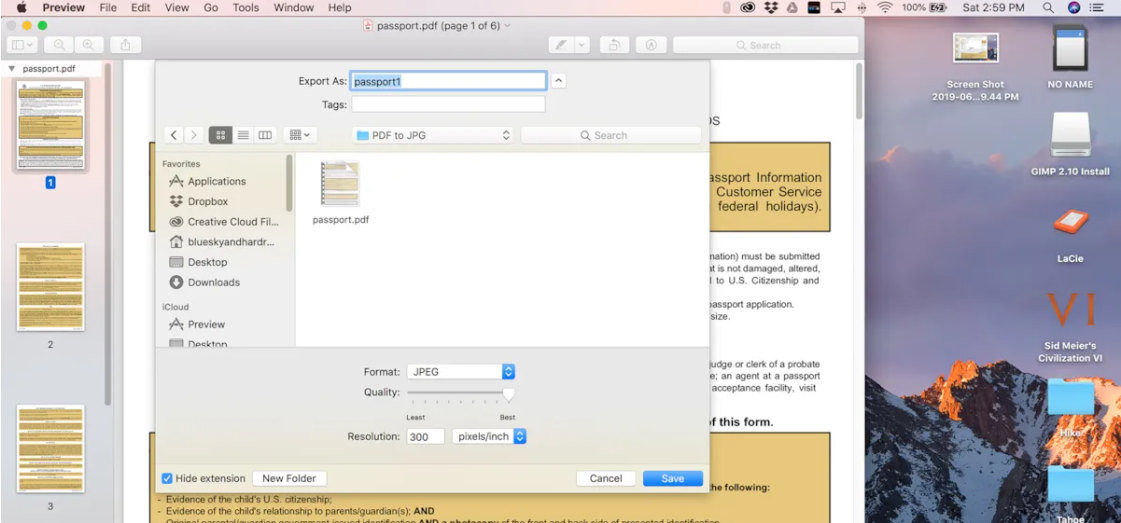Open the Notification Center menu bar icon

coord(1097,8)
